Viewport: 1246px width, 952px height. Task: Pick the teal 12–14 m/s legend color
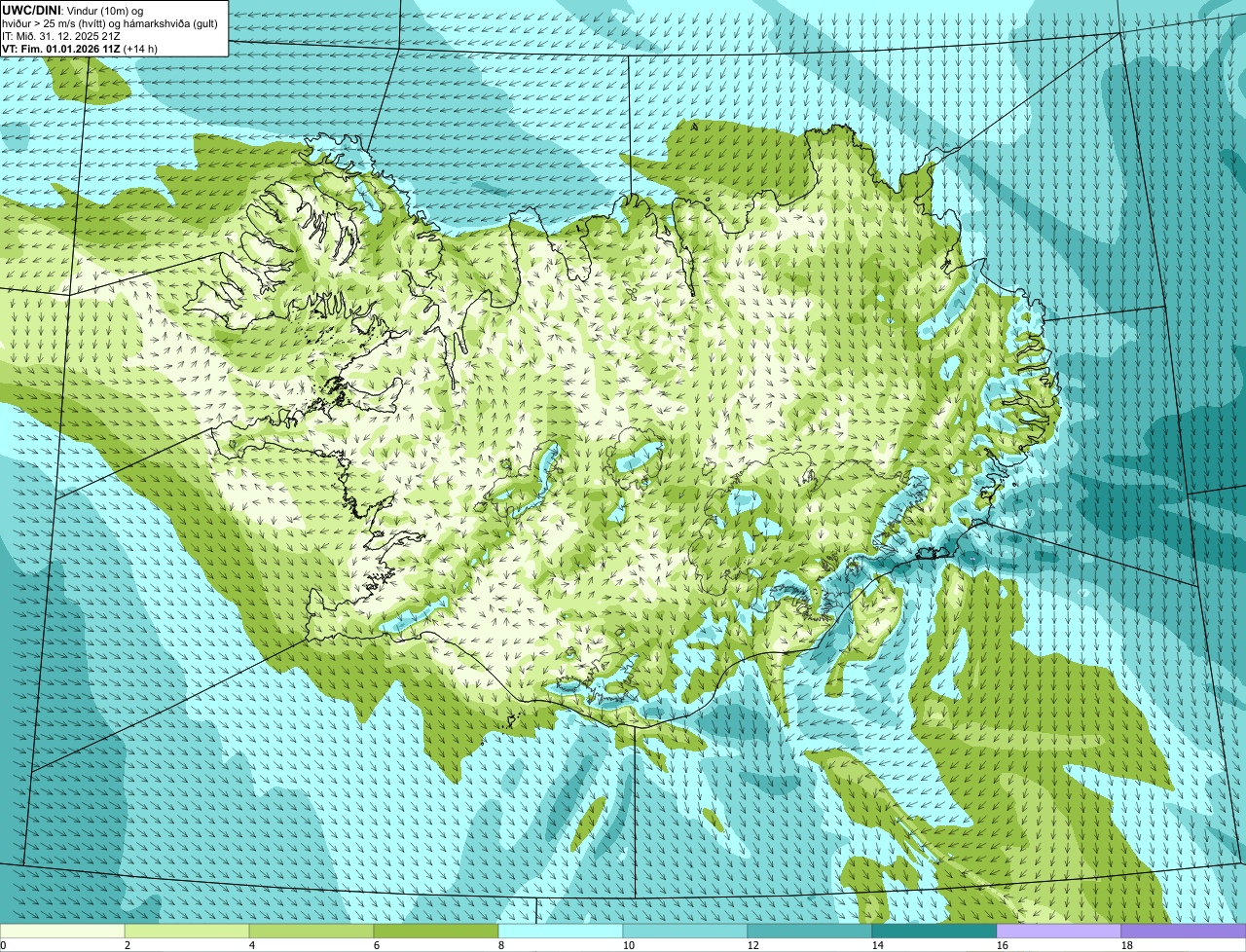tap(810, 931)
